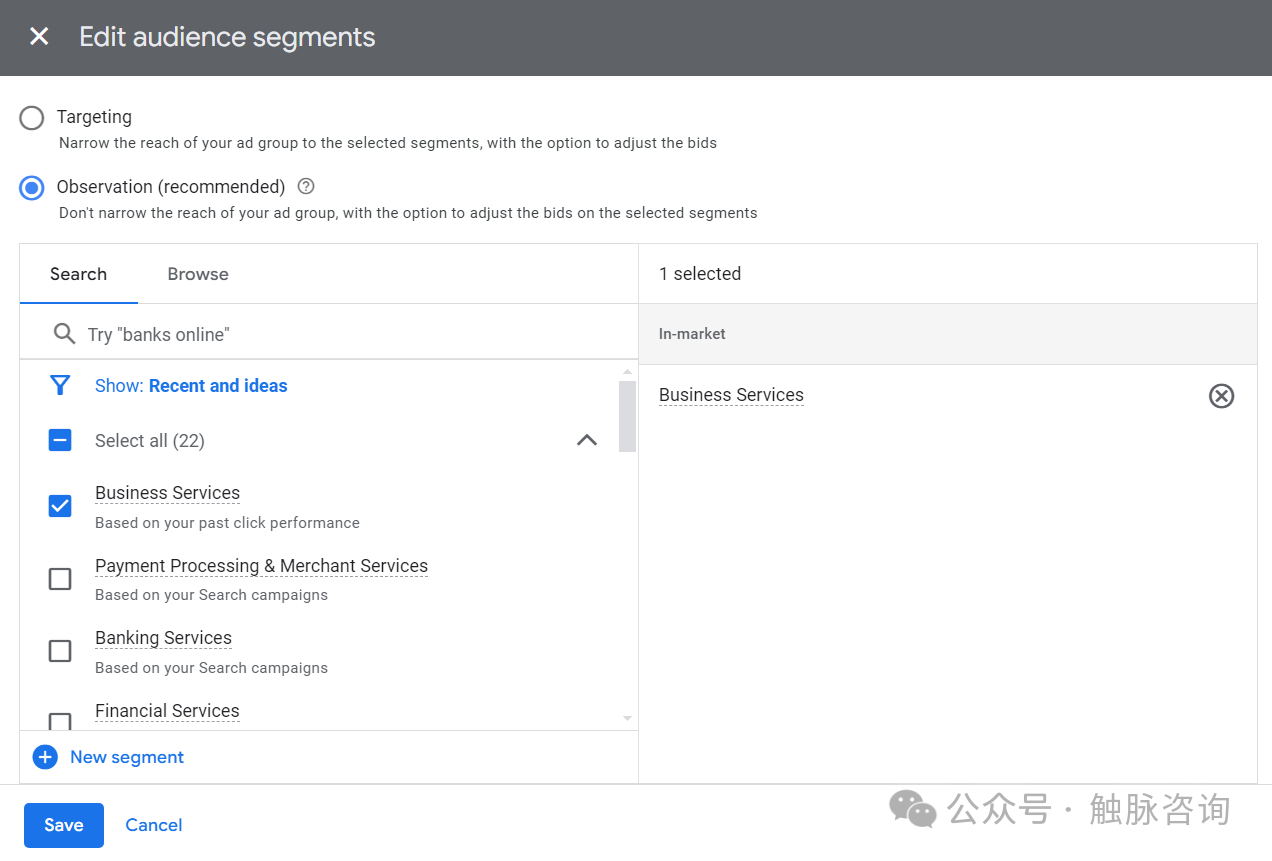The image size is (1272, 861).
Task: Toggle the Select all (22) checkbox
Action: (60, 440)
